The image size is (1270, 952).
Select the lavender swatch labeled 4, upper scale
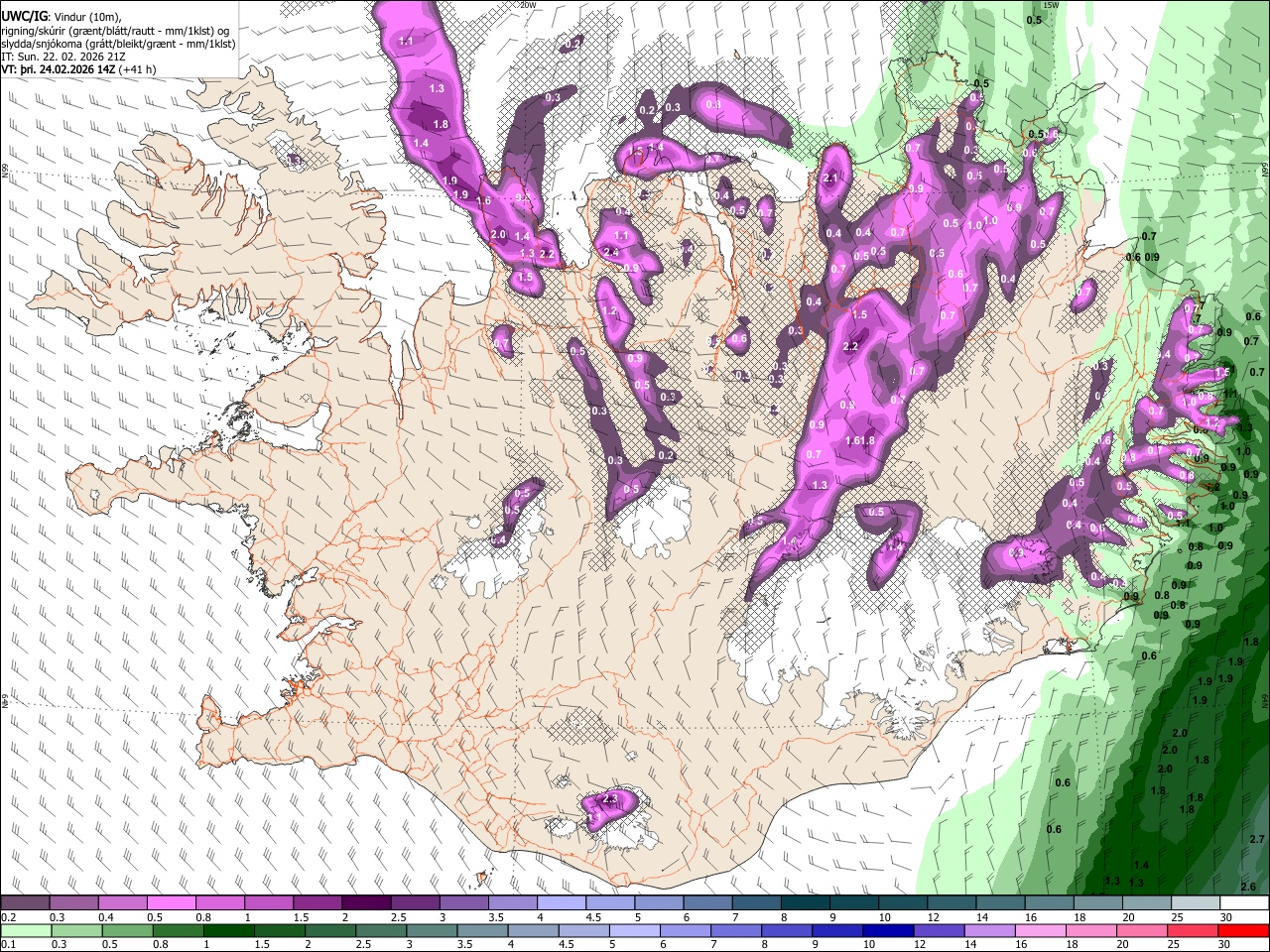click(561, 903)
